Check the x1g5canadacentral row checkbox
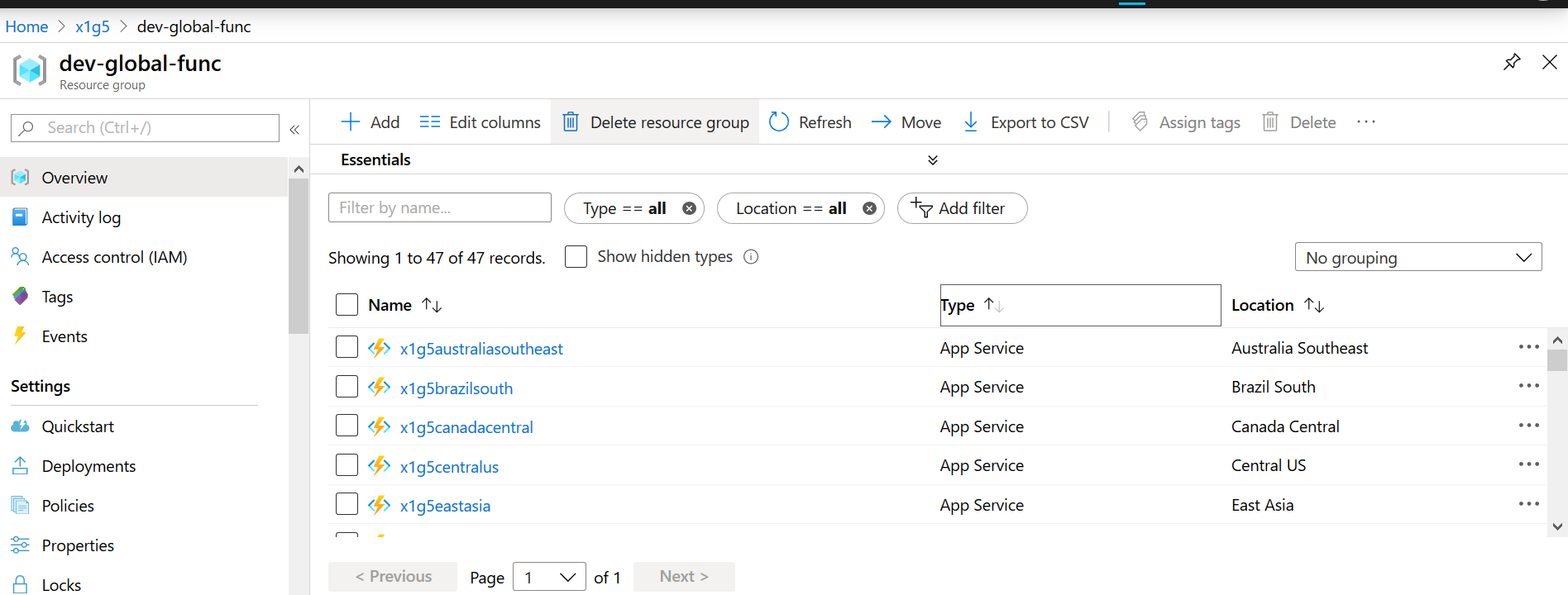1568x595 pixels. (x=347, y=426)
